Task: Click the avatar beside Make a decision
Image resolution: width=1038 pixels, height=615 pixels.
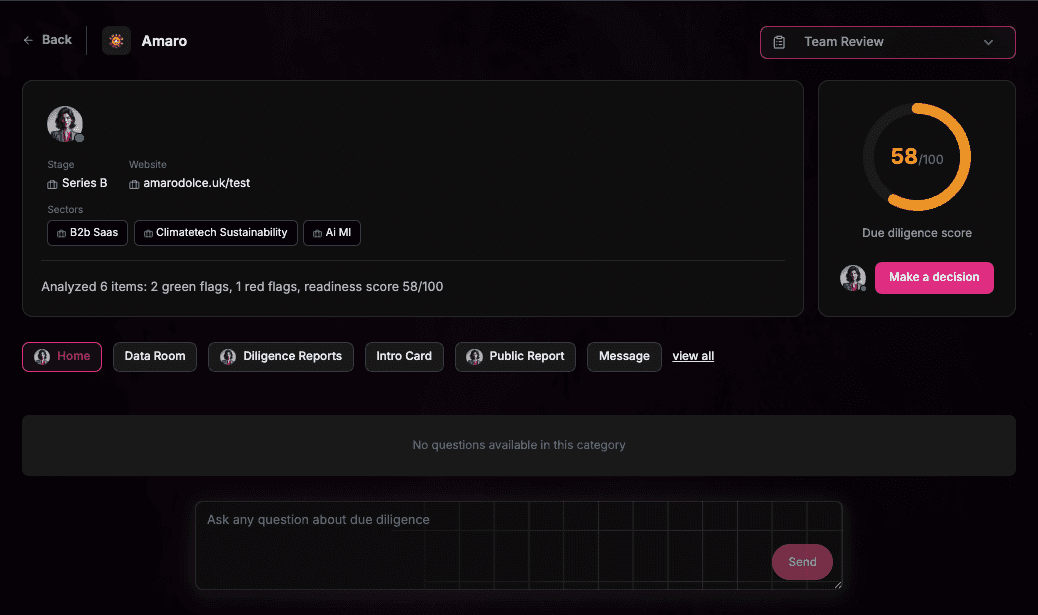Action: [x=853, y=278]
